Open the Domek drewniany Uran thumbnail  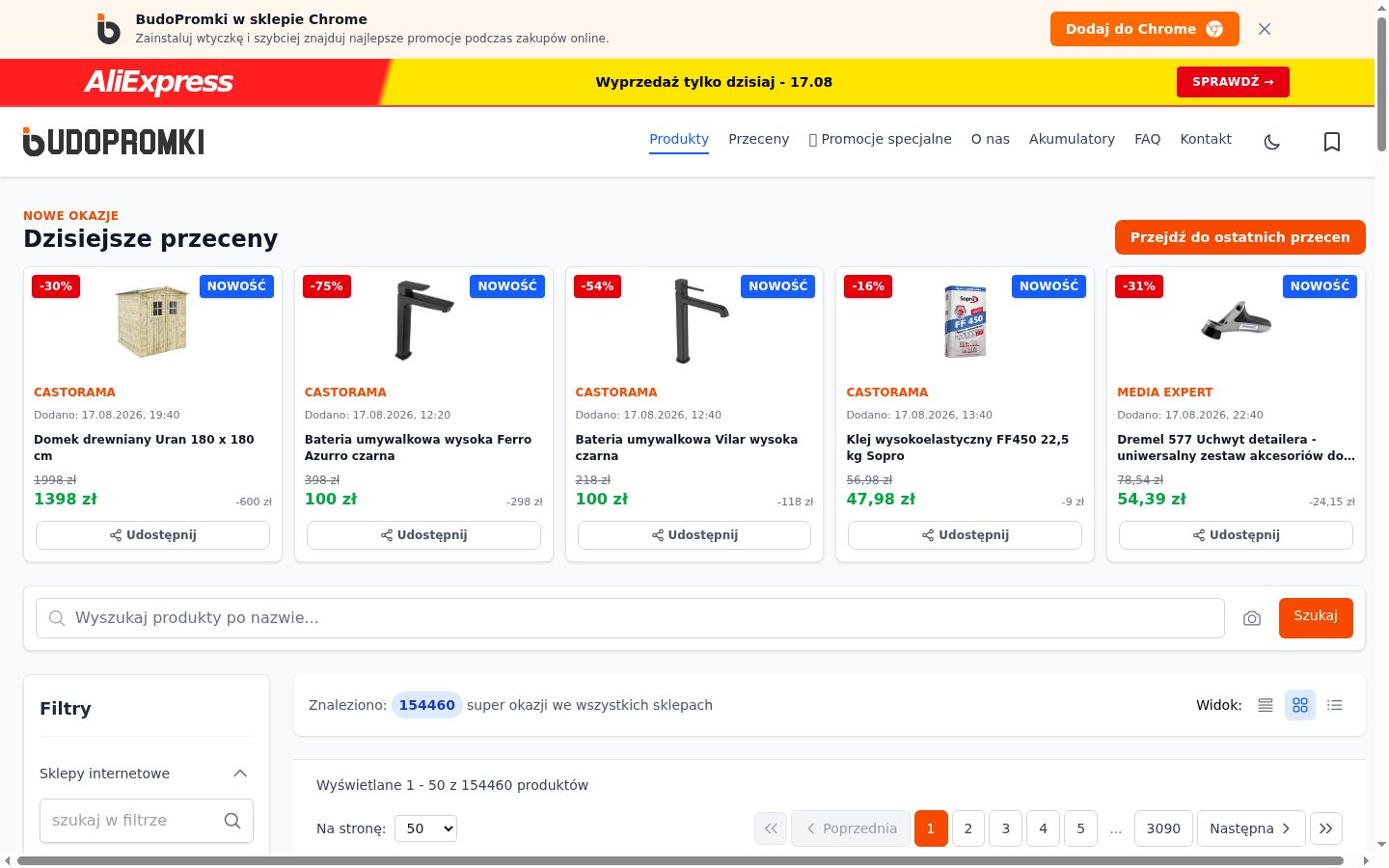[152, 321]
